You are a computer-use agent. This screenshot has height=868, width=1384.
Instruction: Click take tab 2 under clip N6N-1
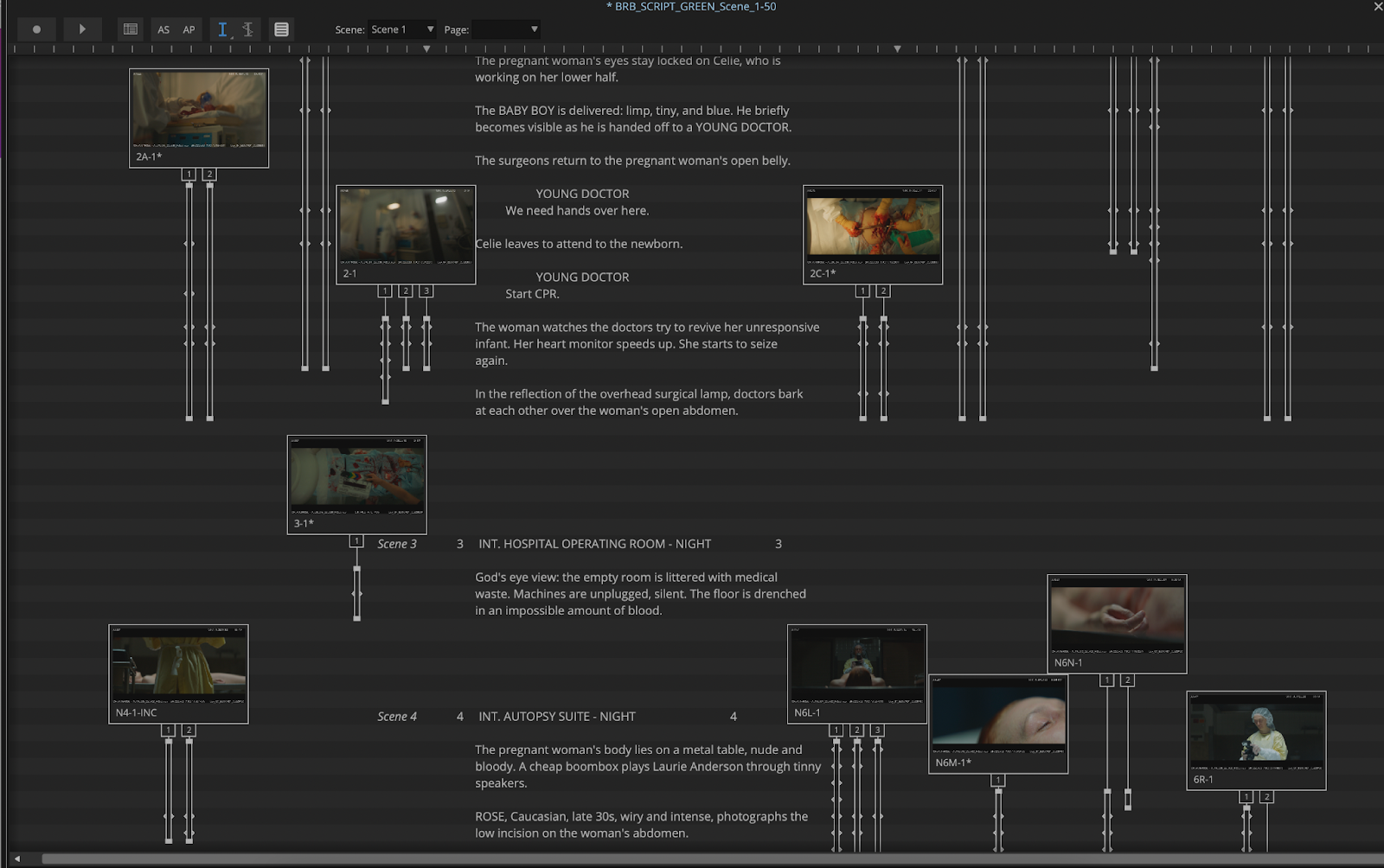click(1127, 680)
